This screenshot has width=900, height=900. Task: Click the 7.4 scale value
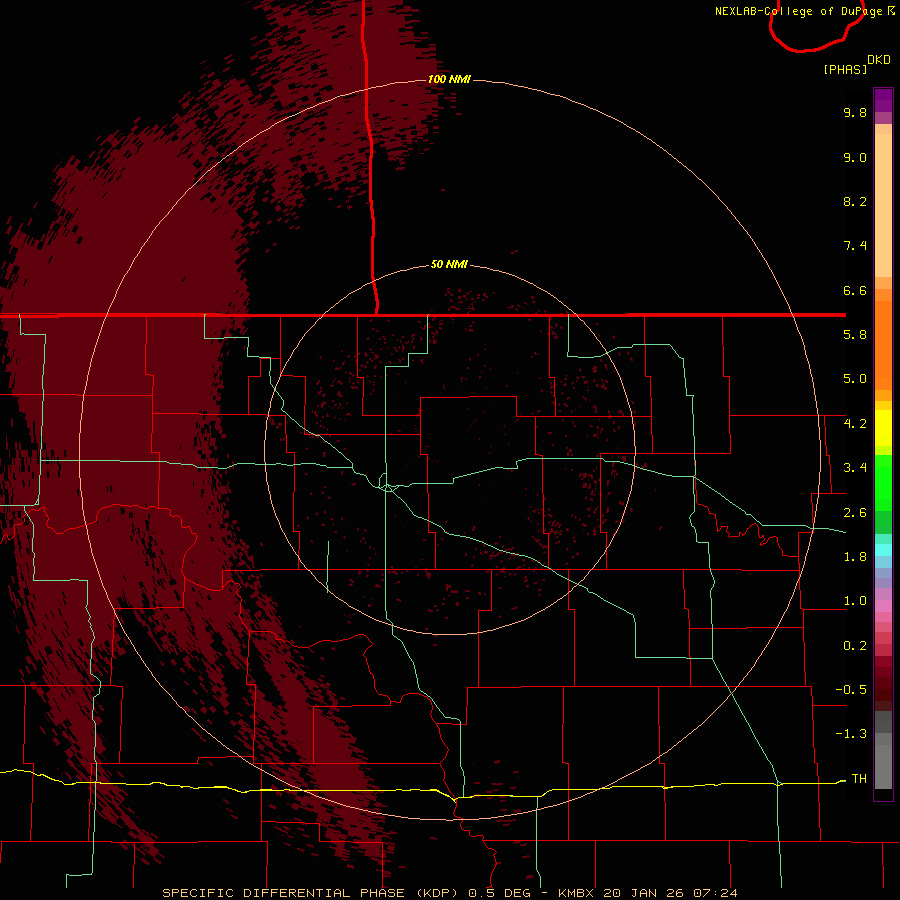tap(855, 246)
